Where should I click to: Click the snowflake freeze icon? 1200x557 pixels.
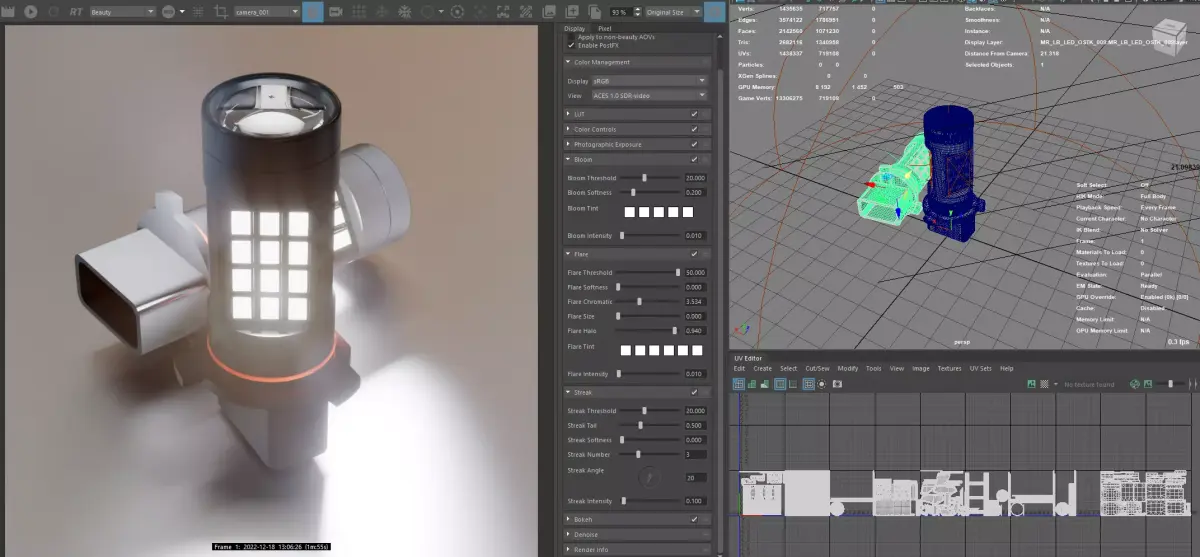coord(405,12)
